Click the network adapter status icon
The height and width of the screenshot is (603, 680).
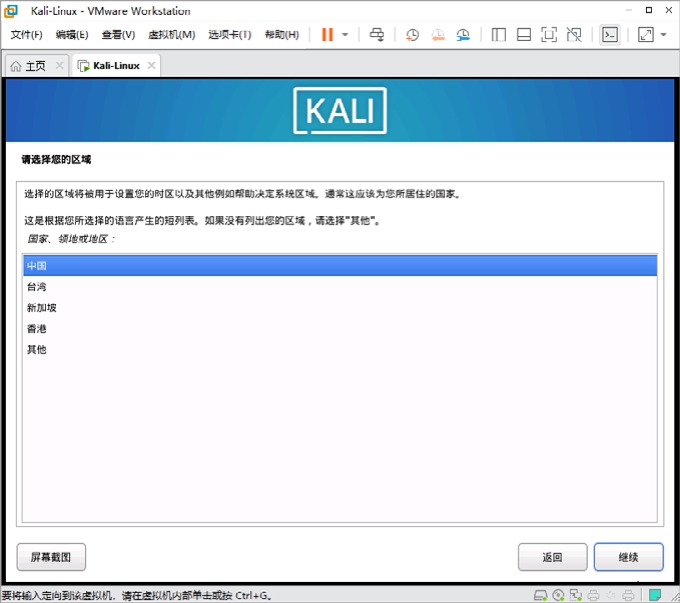(576, 595)
